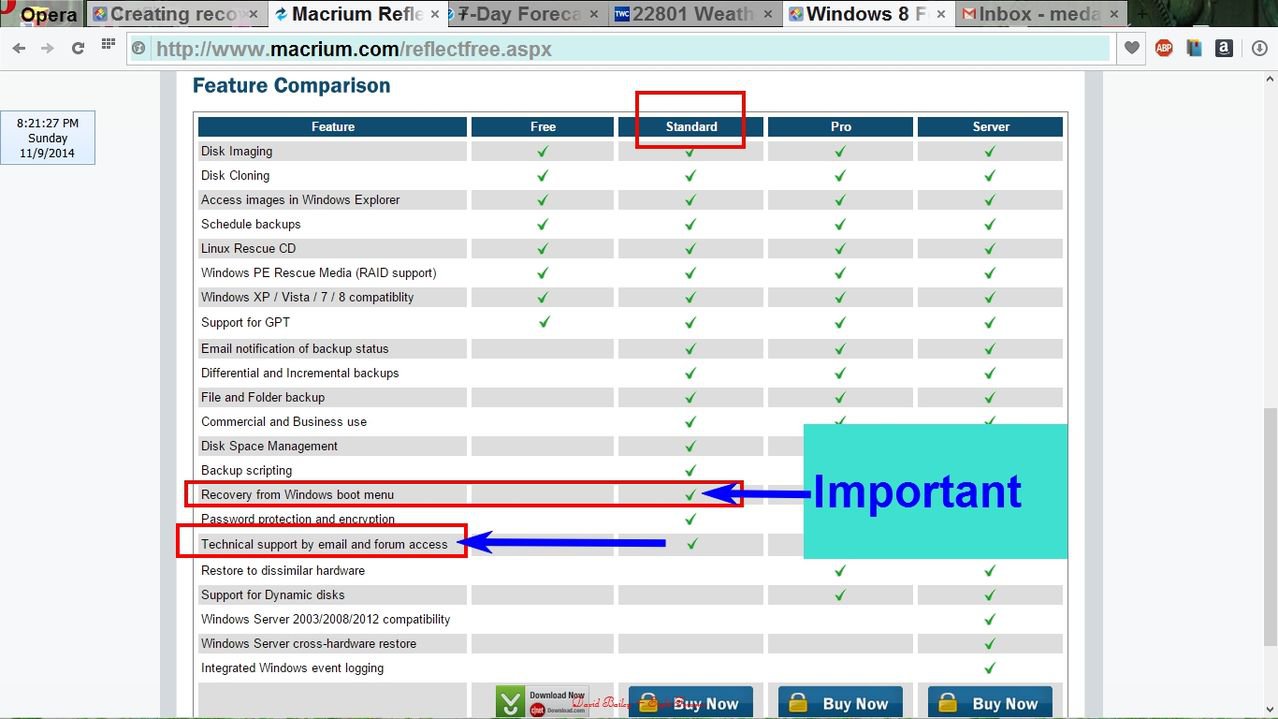Click Buy Now under Pro column

pyautogui.click(x=840, y=702)
